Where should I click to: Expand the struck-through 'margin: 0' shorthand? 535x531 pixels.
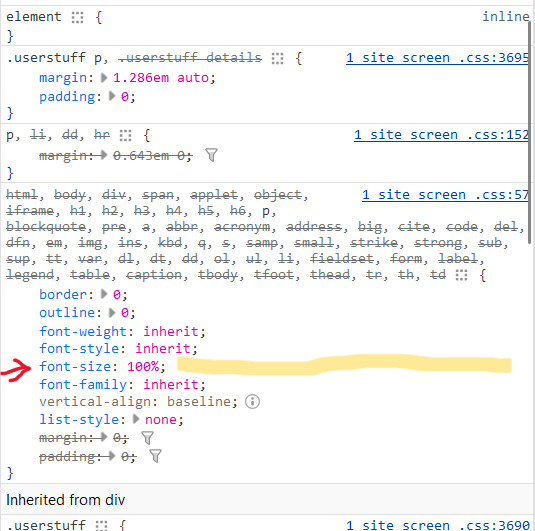coord(104,437)
